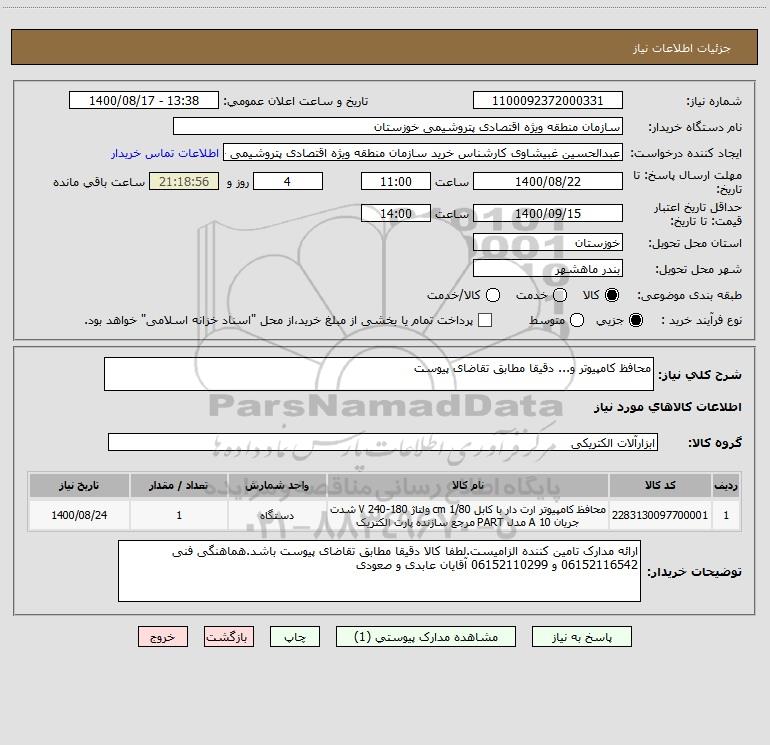Click the ردیف column header
Screen dimensions: 770x745
coord(726,485)
